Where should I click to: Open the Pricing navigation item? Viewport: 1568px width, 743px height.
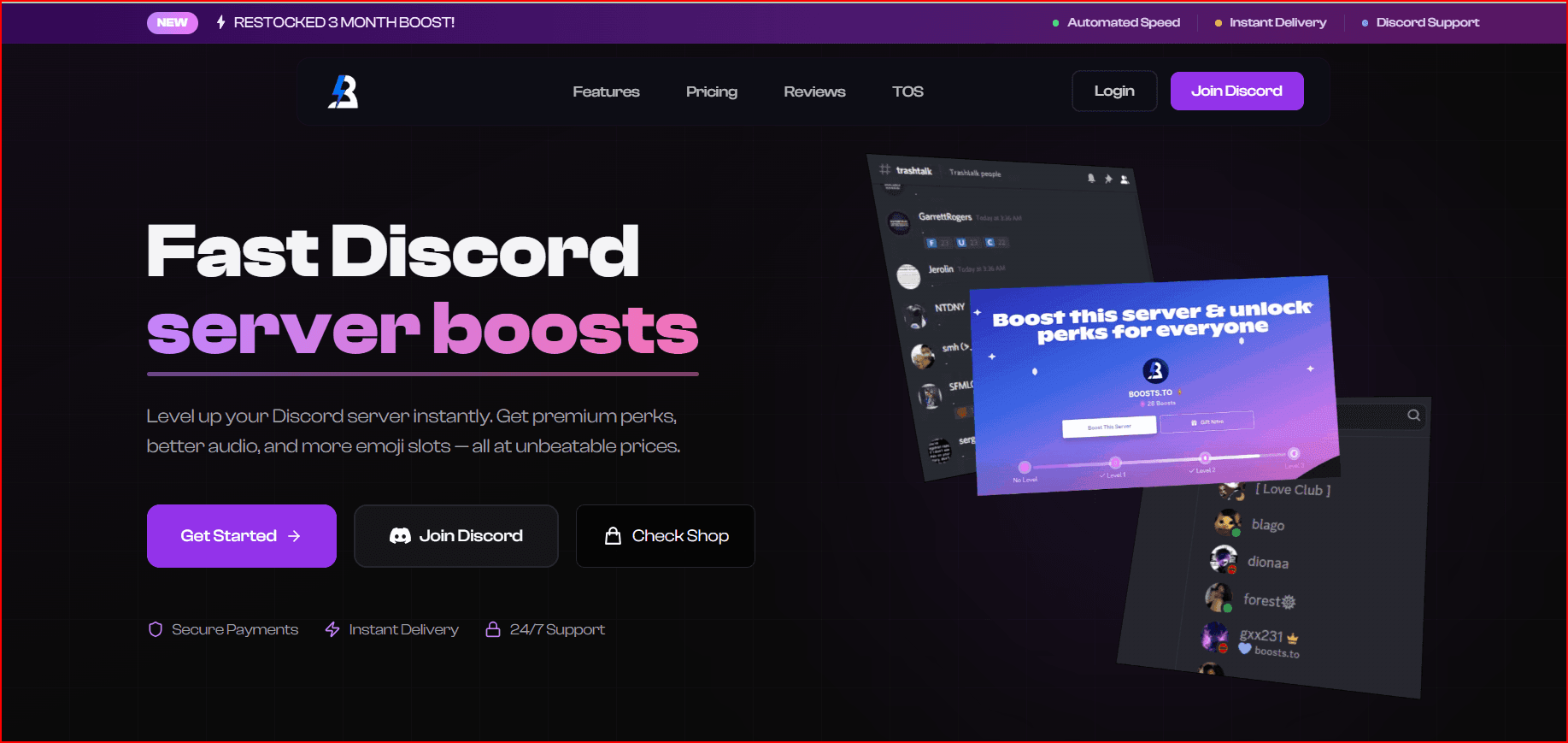(711, 91)
